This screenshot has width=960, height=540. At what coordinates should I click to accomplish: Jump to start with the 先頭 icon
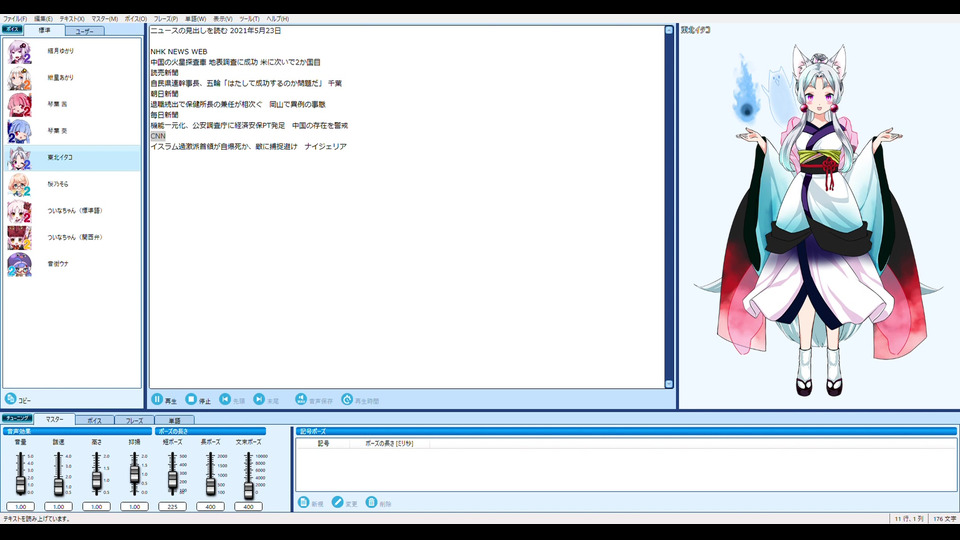coord(225,399)
